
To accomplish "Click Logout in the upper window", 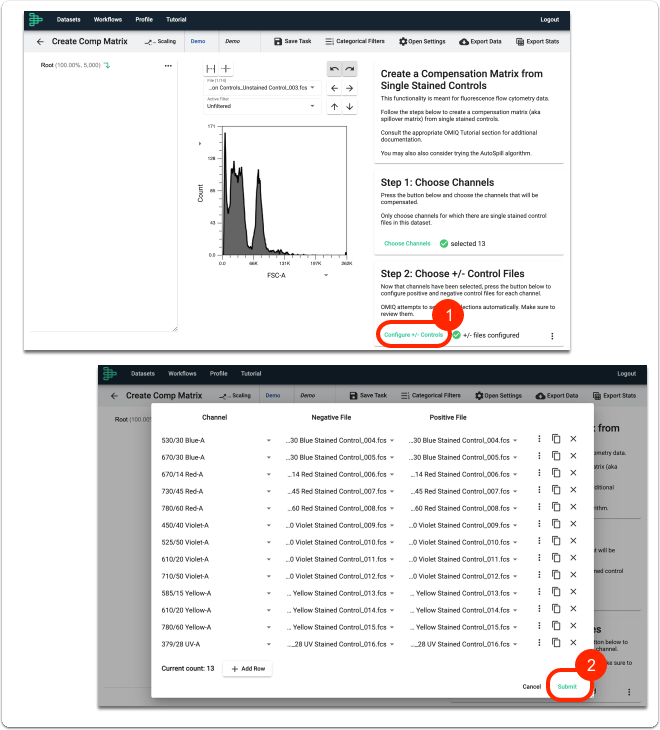I will [x=549, y=20].
